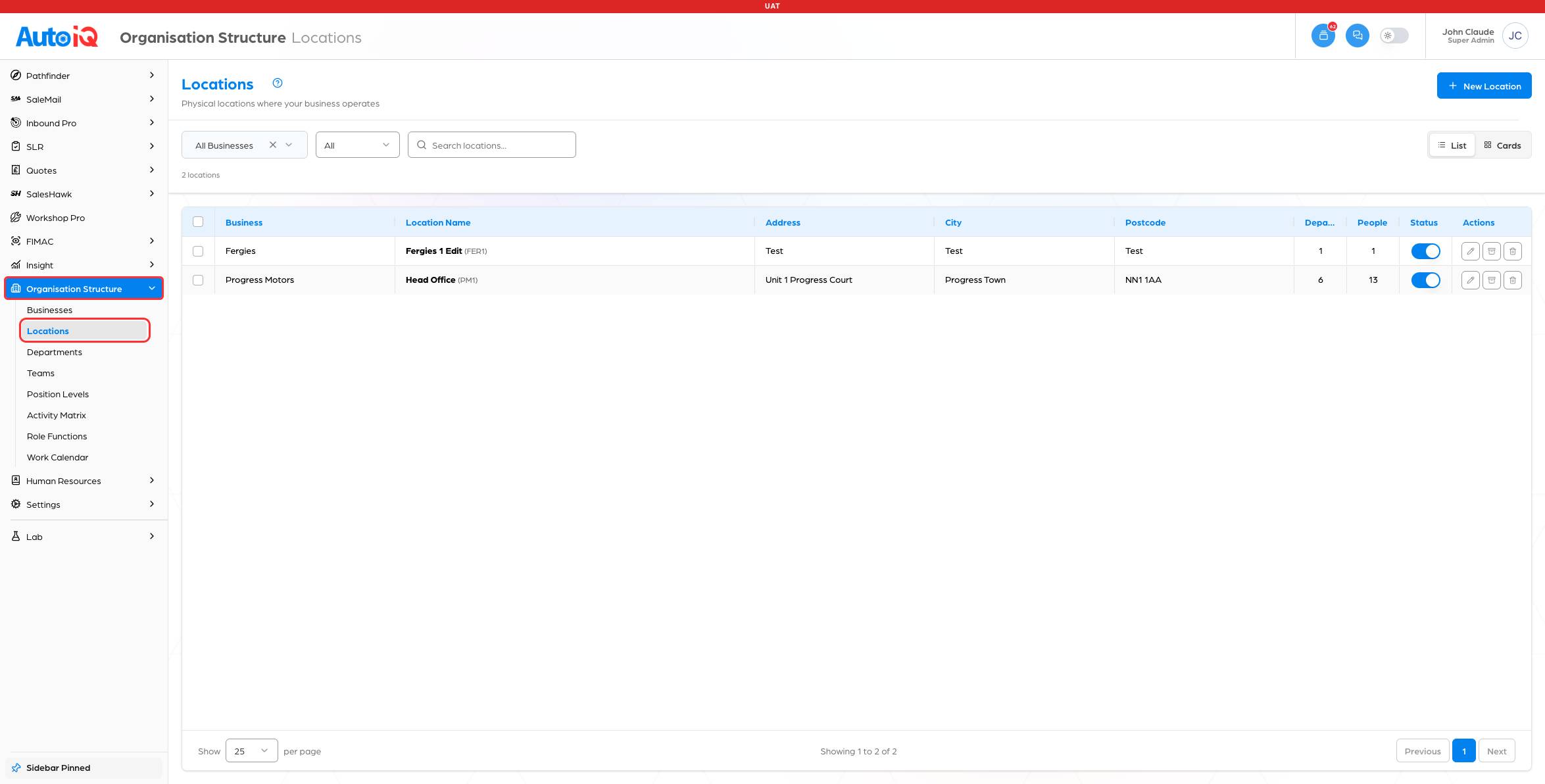
Task: Delete the Head Office location
Action: [1513, 280]
